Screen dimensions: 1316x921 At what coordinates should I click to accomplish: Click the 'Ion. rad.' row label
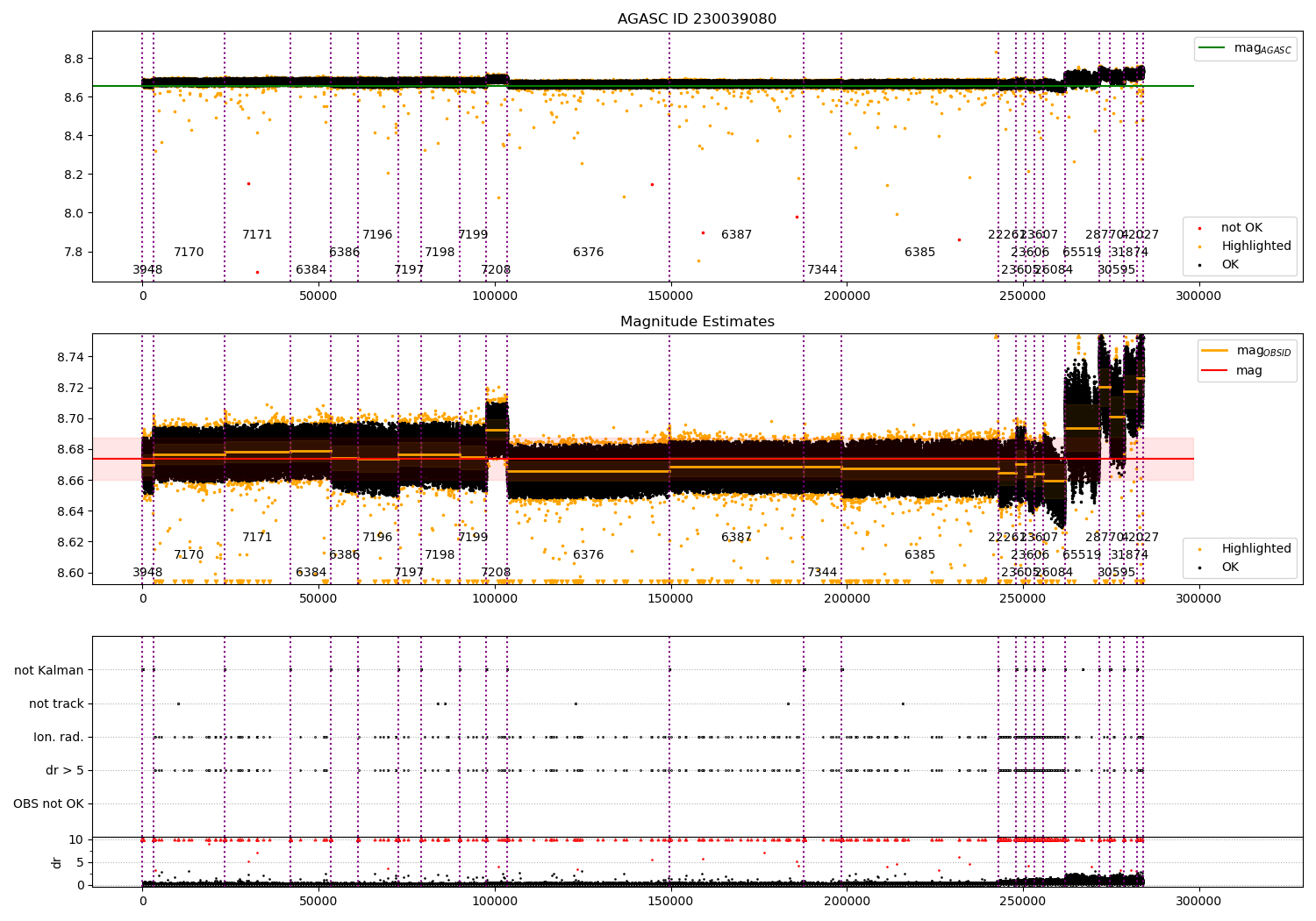59,737
